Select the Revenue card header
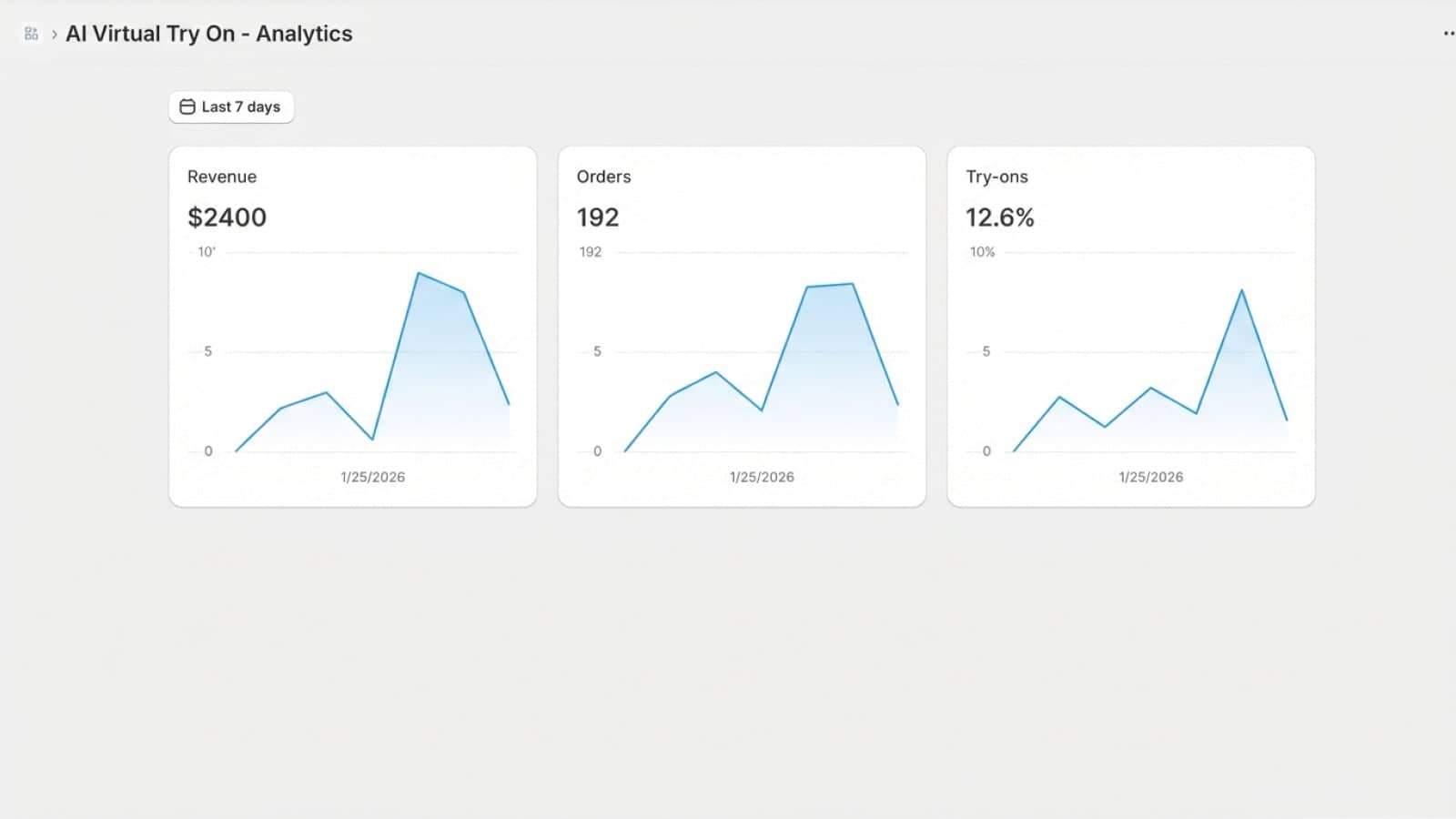The width and height of the screenshot is (1456, 819). point(222,177)
